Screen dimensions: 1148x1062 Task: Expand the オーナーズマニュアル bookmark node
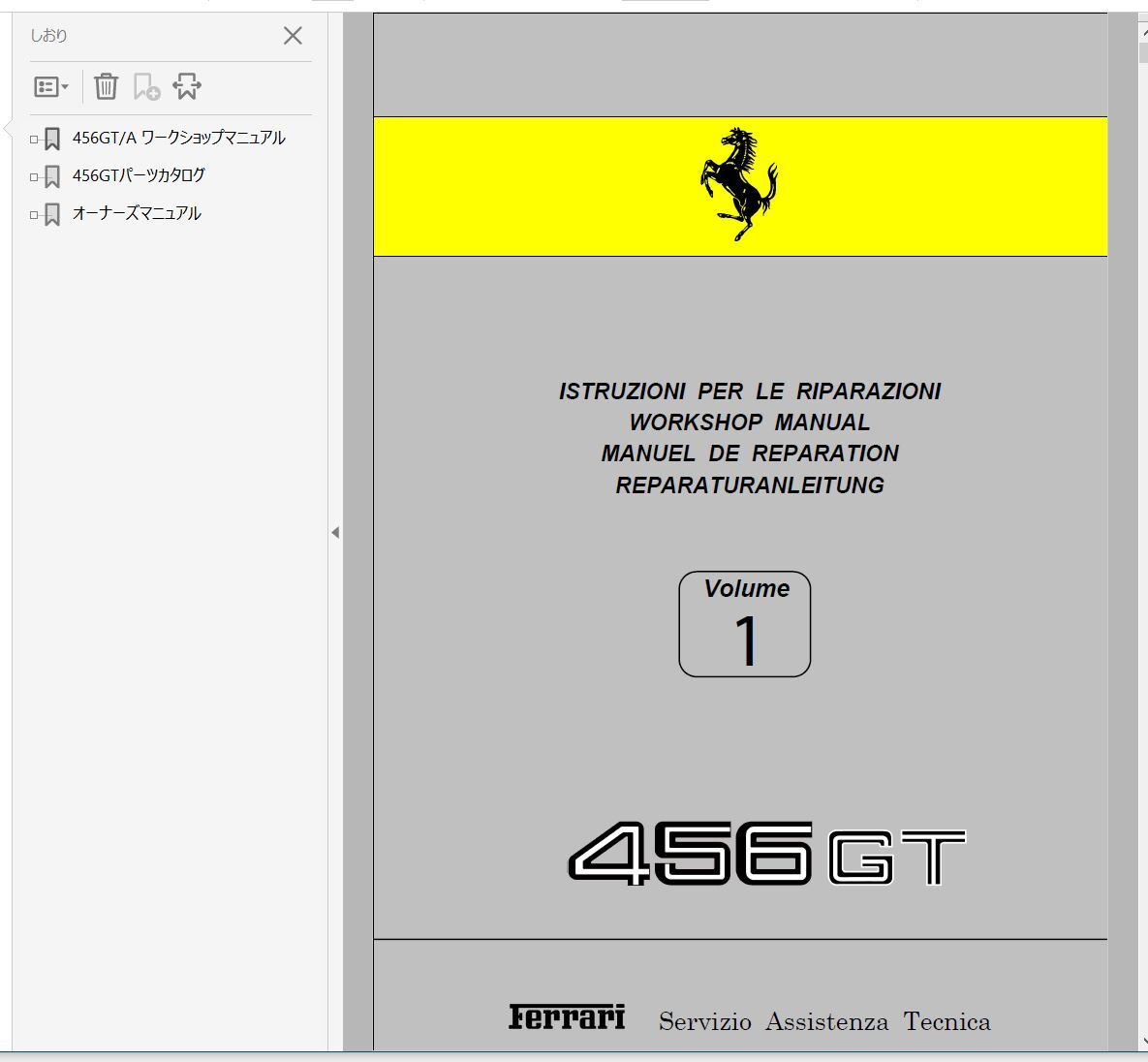(x=34, y=215)
